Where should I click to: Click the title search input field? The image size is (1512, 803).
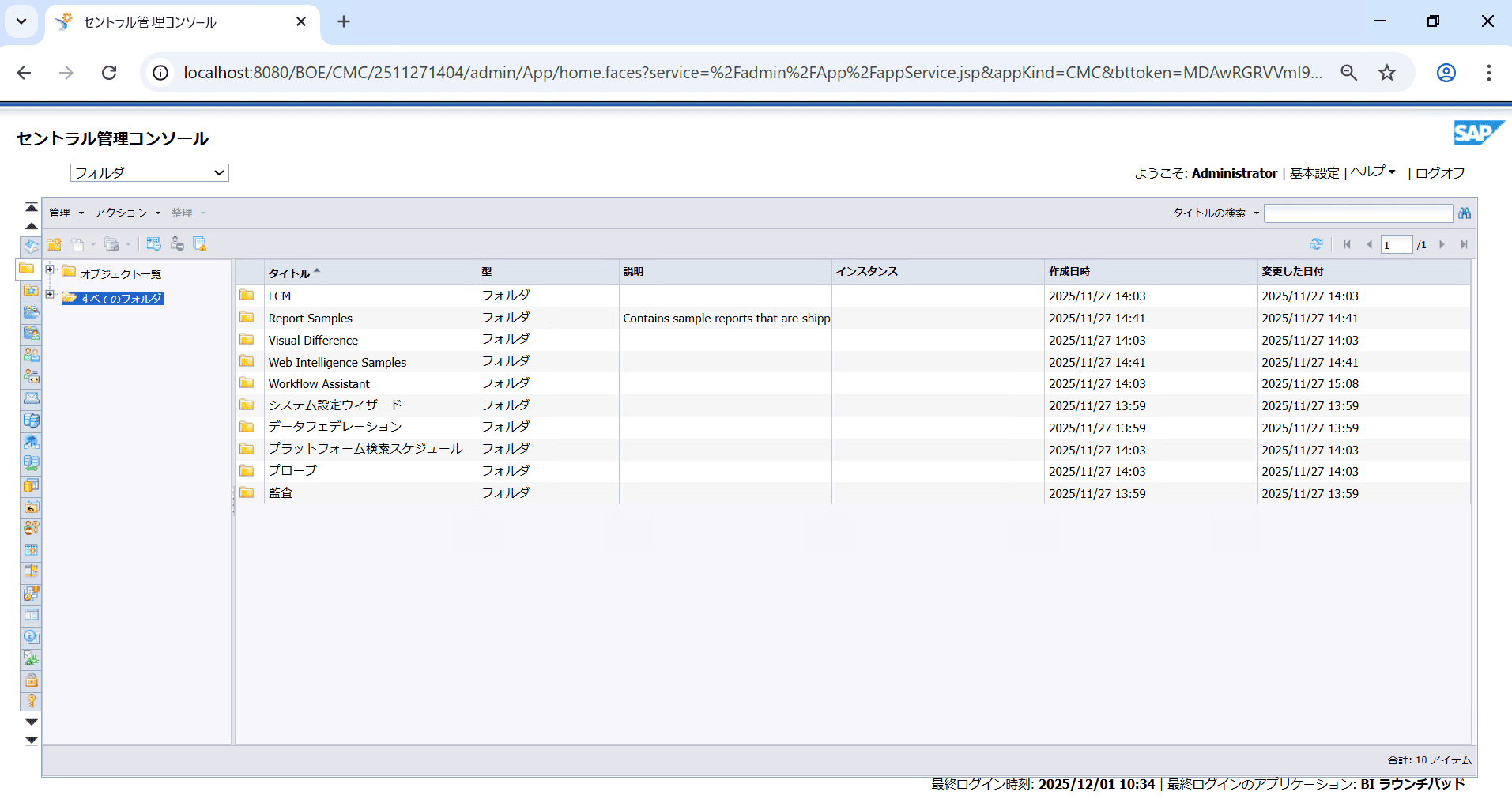[x=1358, y=213]
